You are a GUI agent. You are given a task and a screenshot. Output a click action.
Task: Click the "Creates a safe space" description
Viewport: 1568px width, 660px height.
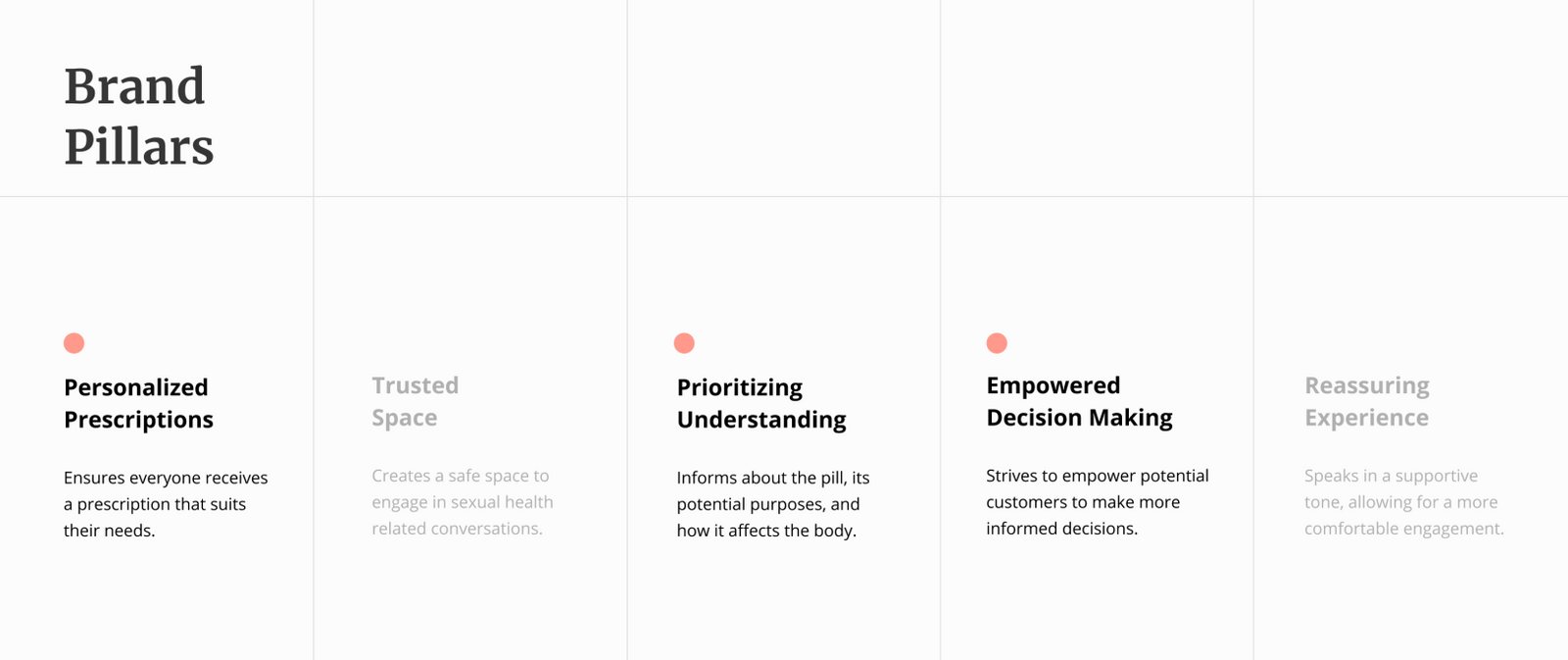point(462,502)
